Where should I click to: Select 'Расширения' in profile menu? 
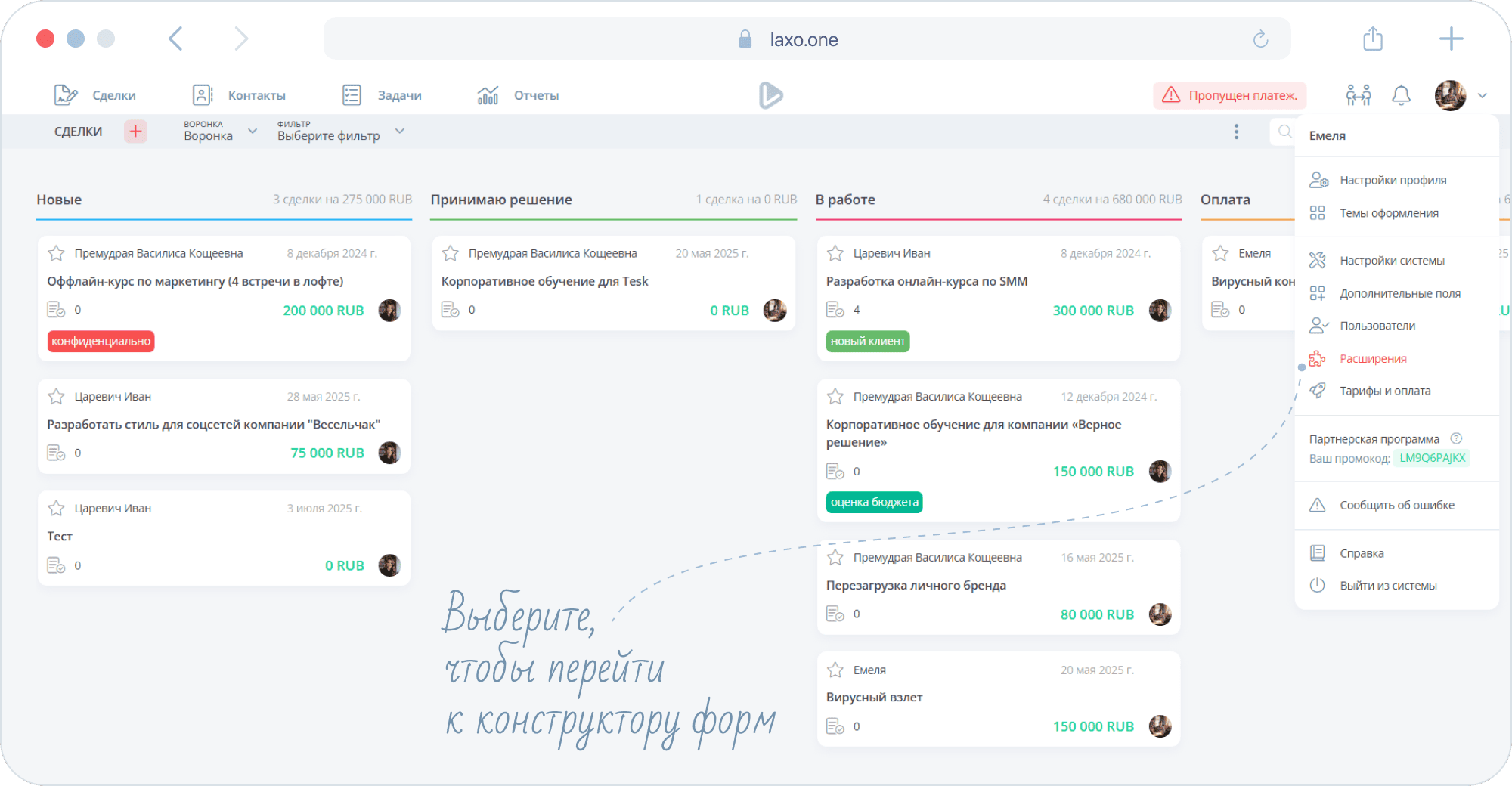[1373, 359]
